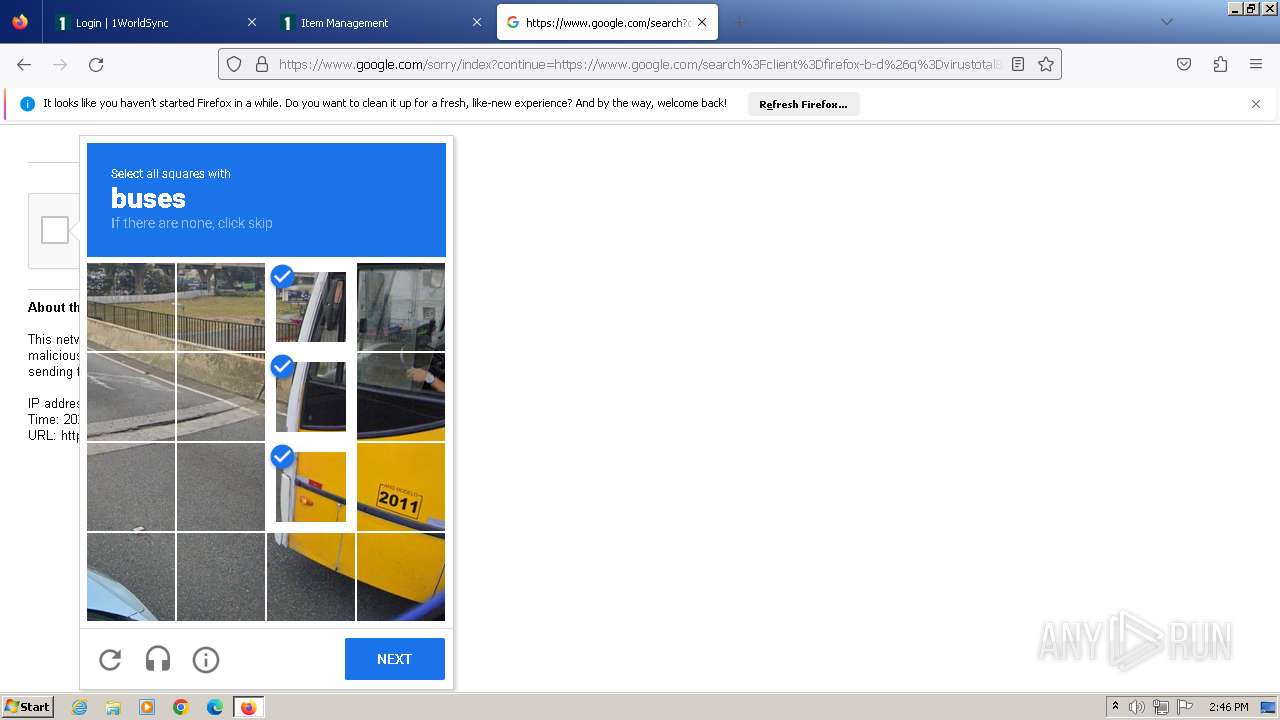The width and height of the screenshot is (1280, 720).
Task: Select the tile showing 2011 plate
Action: 401,487
